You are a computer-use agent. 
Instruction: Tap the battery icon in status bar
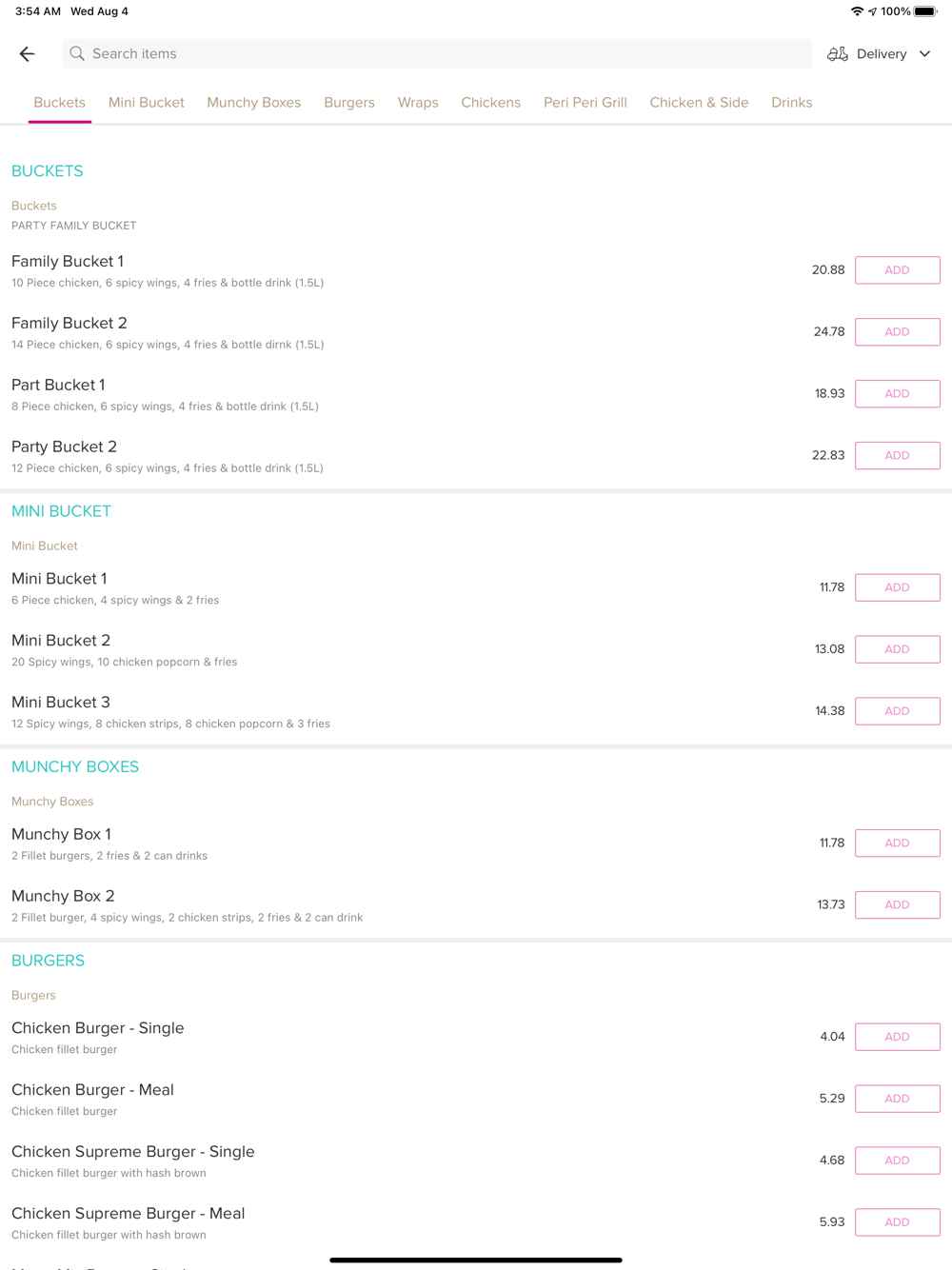coord(926,11)
